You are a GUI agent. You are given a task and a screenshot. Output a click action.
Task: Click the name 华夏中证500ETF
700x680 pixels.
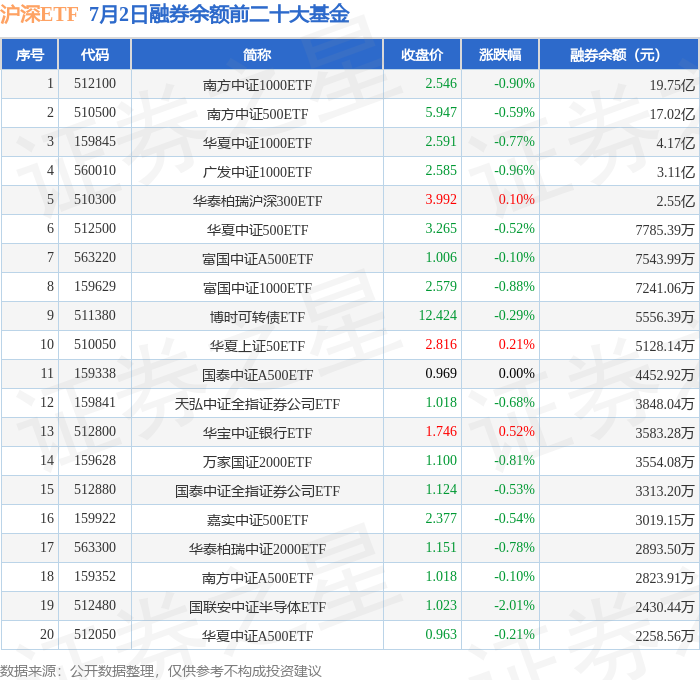(257, 230)
